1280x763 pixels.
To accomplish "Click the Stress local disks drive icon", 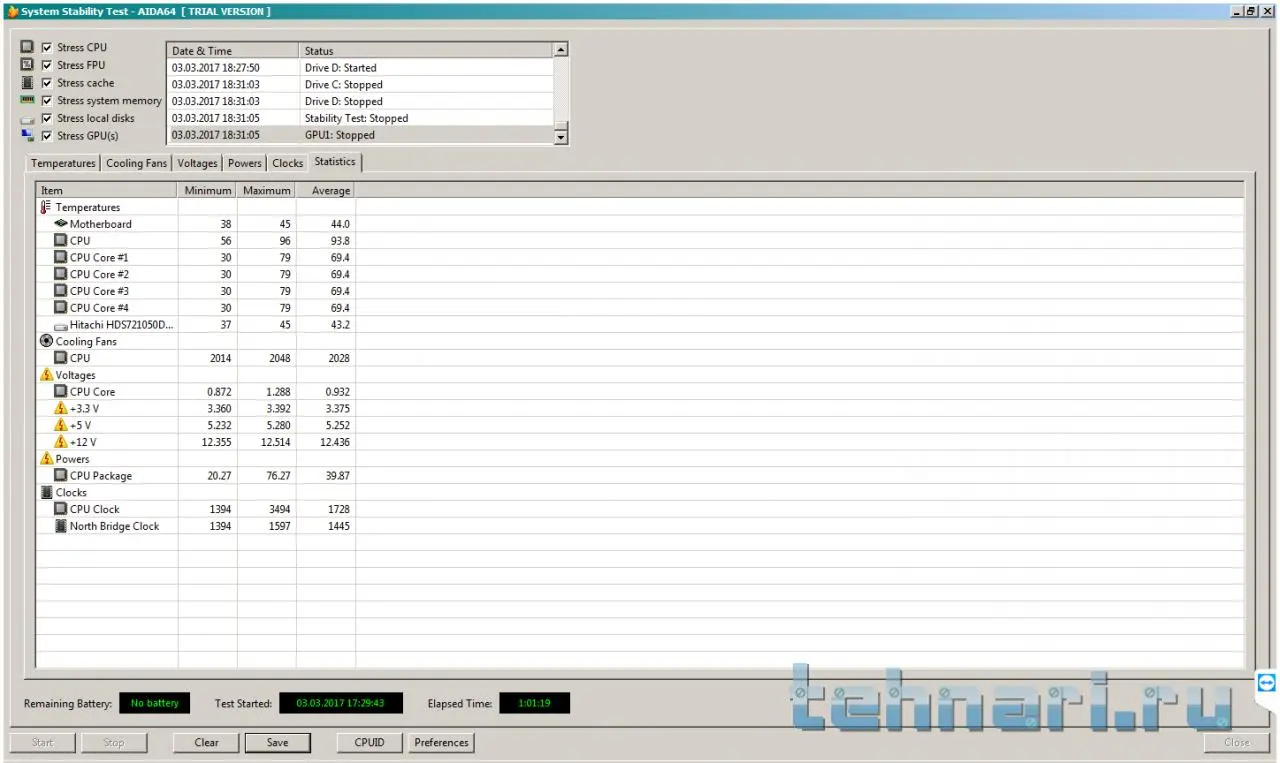I will click(x=27, y=119).
